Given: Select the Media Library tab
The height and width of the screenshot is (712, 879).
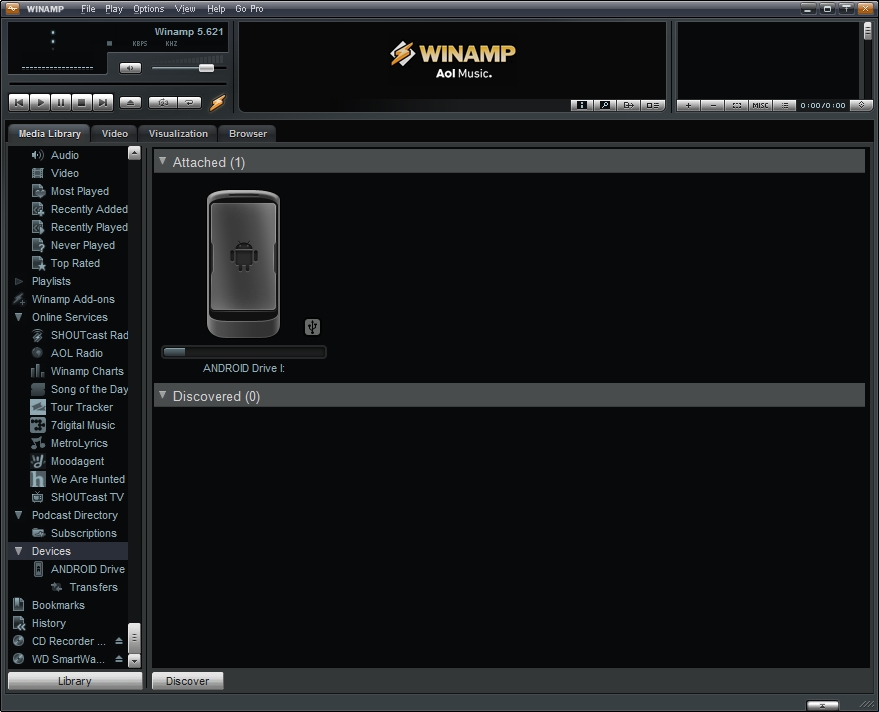Looking at the screenshot, I should pyautogui.click(x=49, y=133).
